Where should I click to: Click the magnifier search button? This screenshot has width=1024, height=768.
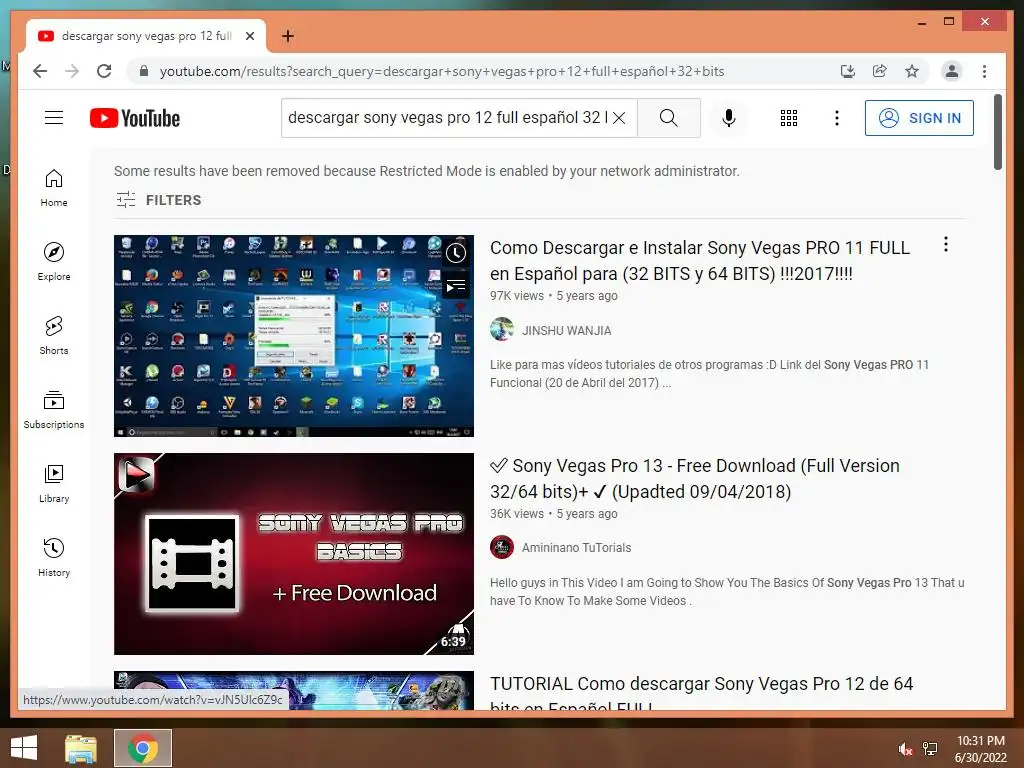click(x=669, y=118)
